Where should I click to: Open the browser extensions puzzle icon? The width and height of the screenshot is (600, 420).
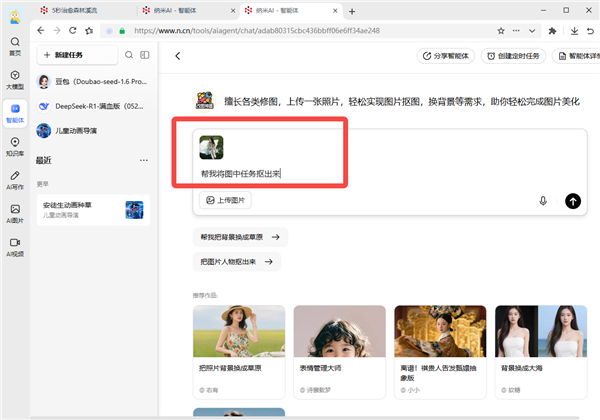click(x=552, y=31)
